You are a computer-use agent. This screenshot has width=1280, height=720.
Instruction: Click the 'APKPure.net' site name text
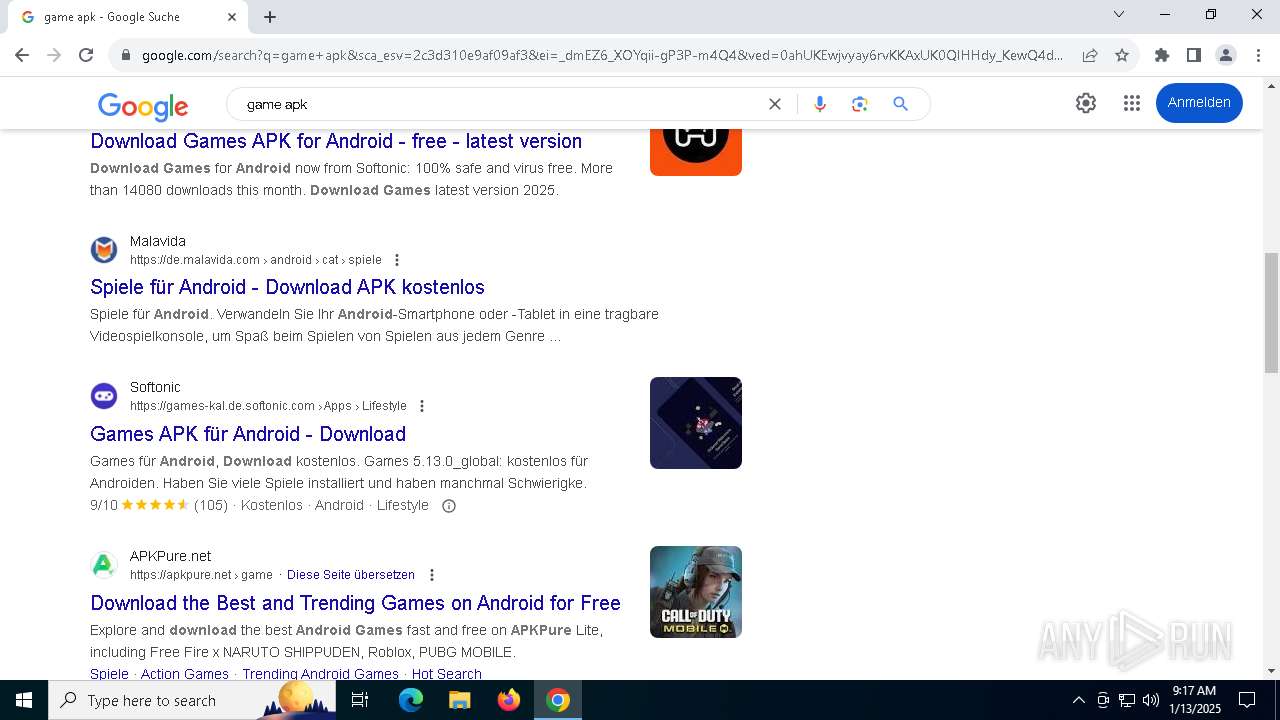pyautogui.click(x=171, y=556)
